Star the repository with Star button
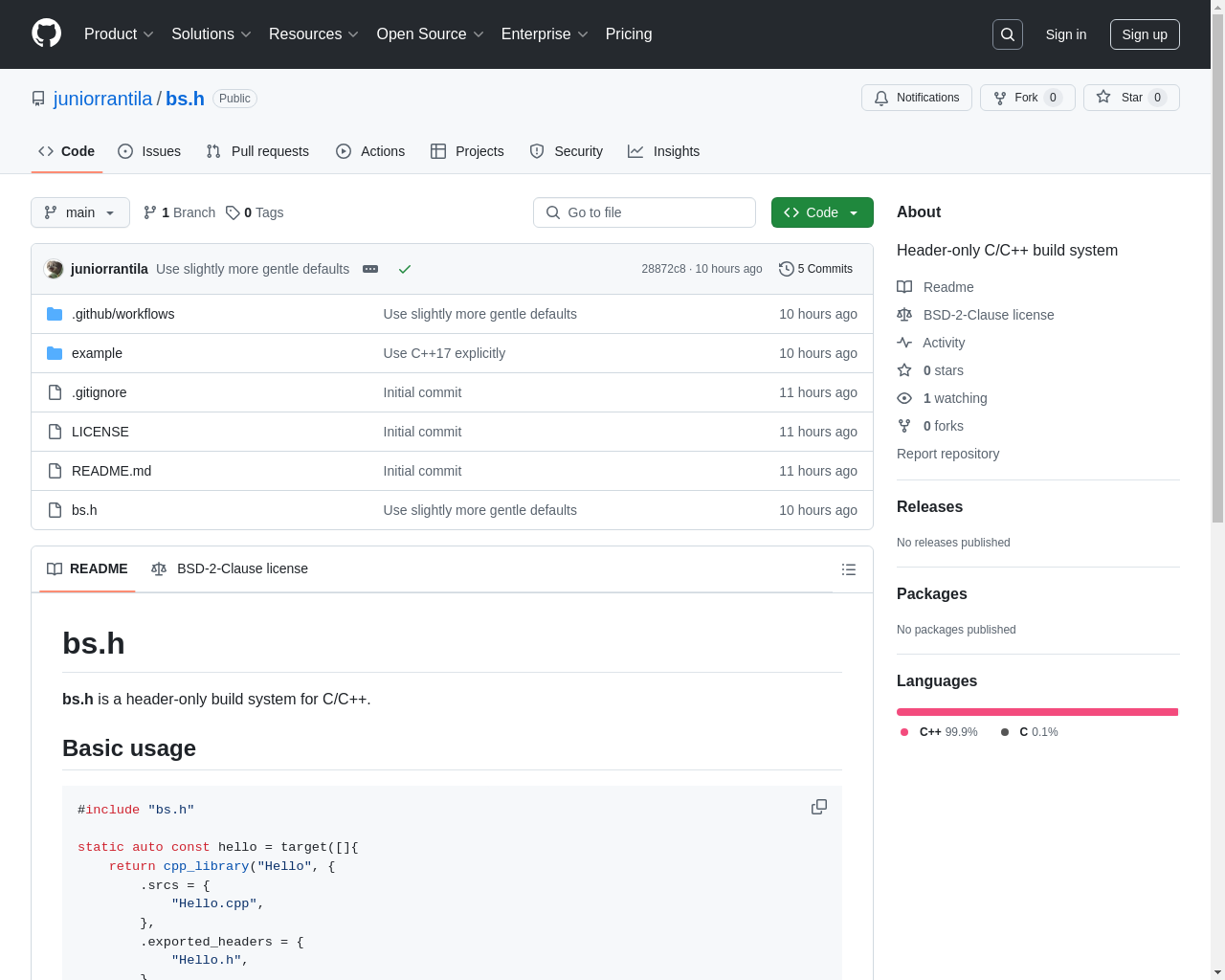This screenshot has width=1225, height=980. (x=1131, y=98)
